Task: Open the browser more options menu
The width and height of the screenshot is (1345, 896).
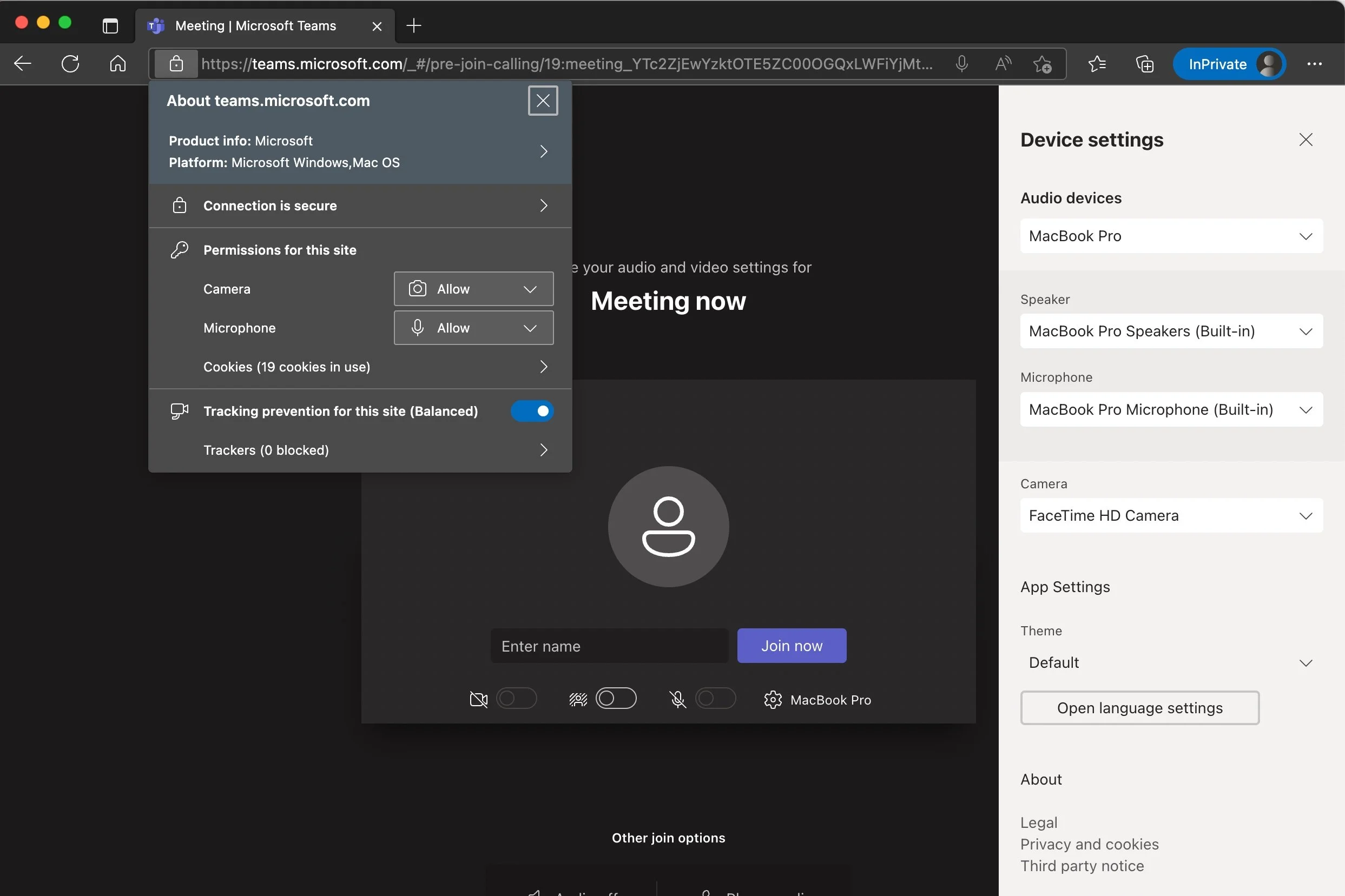Action: [1315, 63]
